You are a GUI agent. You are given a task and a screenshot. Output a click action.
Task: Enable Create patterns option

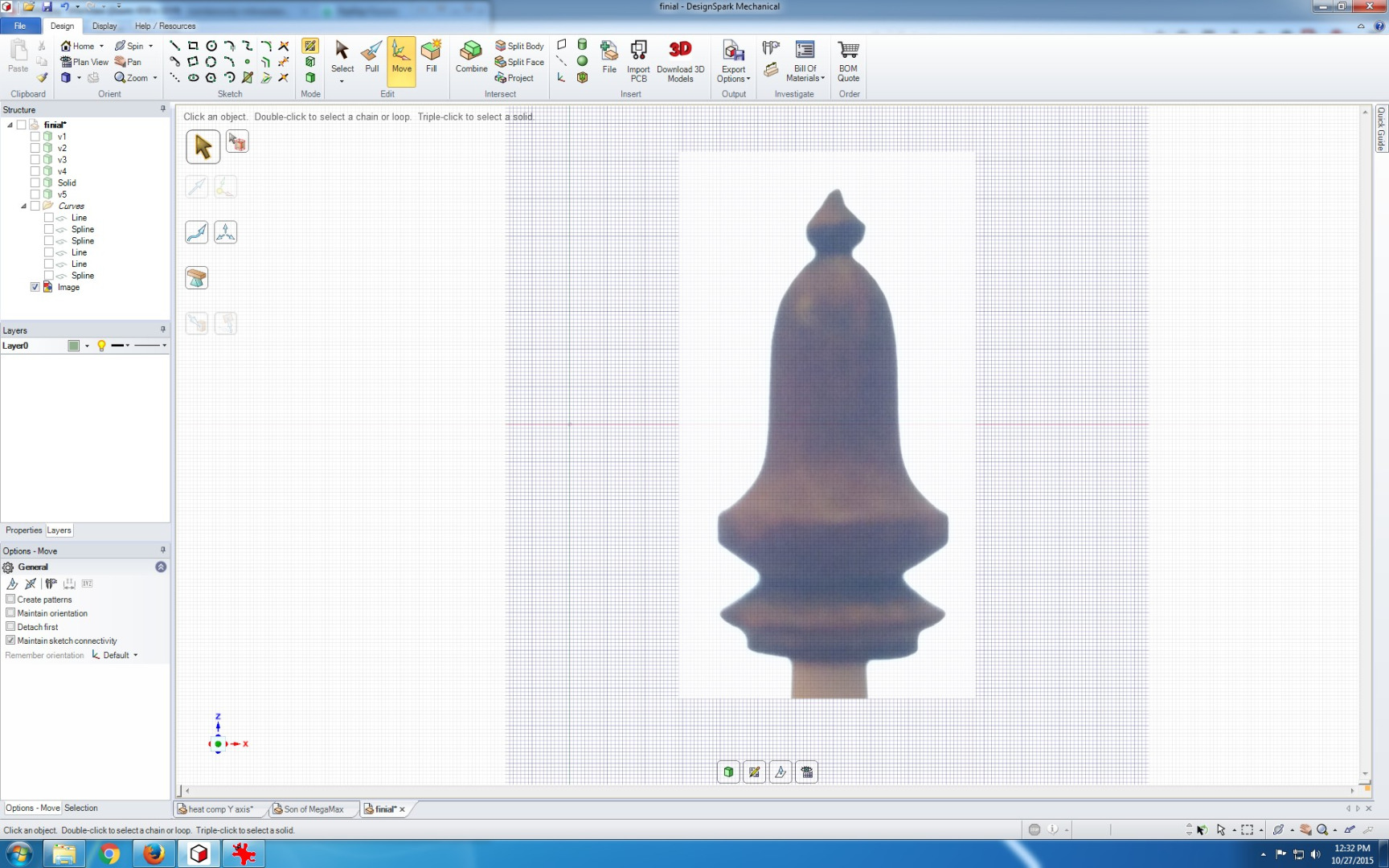(10, 599)
